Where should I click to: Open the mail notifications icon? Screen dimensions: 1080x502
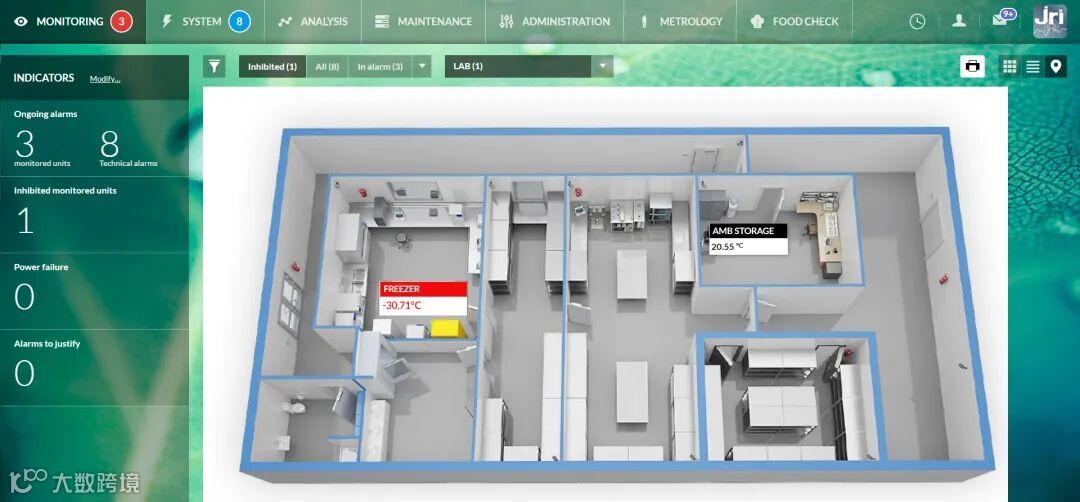point(1002,19)
